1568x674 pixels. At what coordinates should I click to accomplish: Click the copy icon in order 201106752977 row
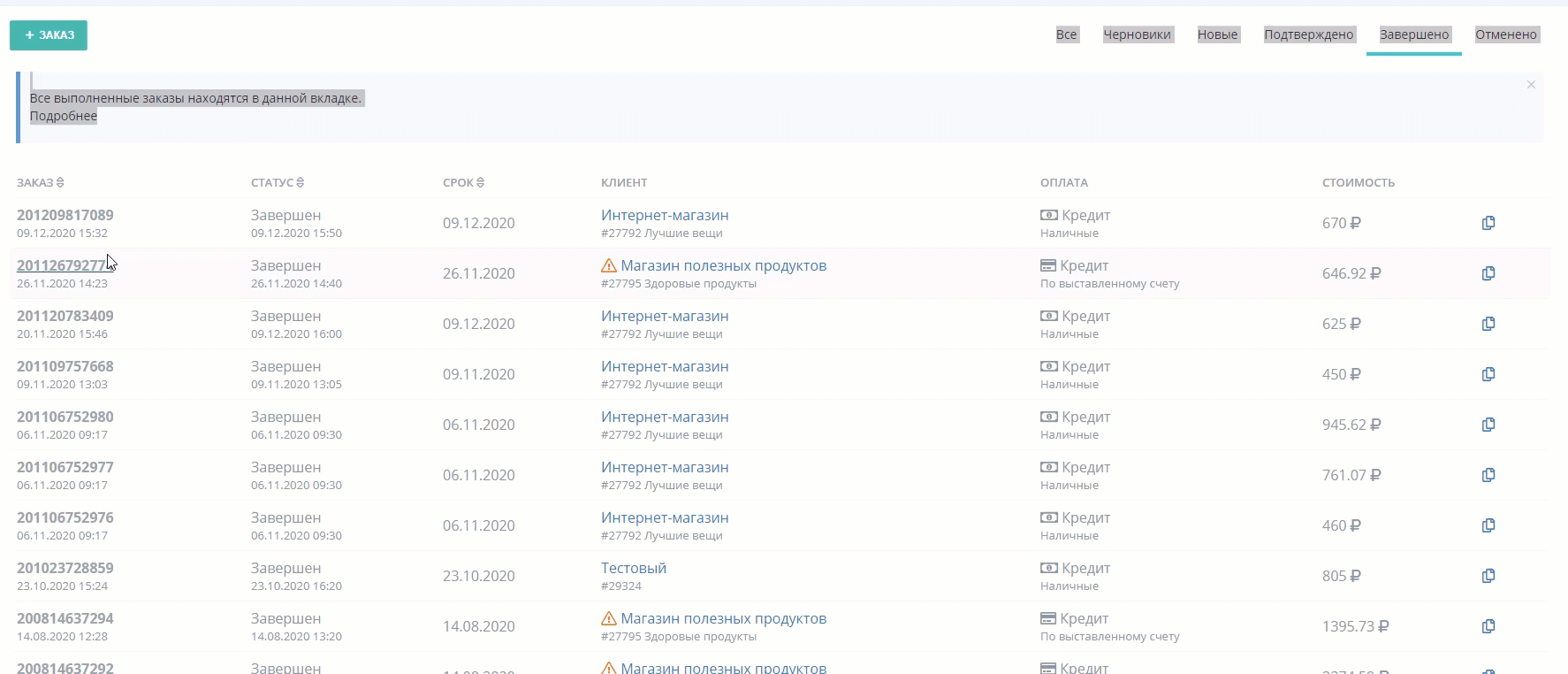pyautogui.click(x=1488, y=475)
